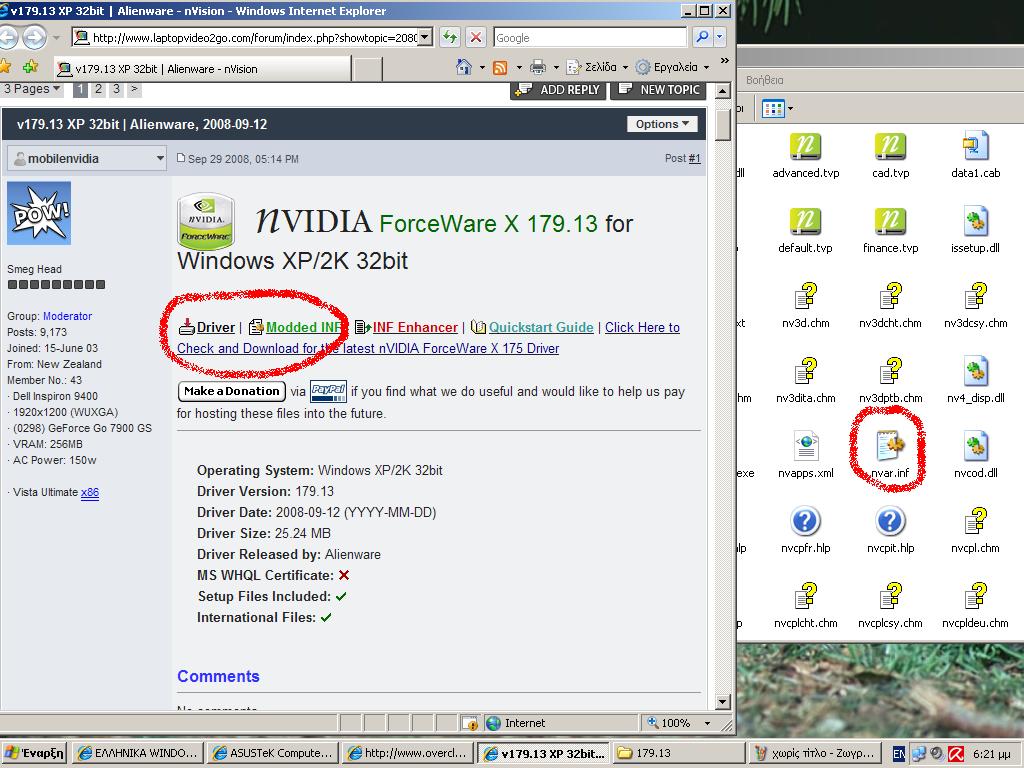Select nv3dcht.chm help file
This screenshot has width=1024, height=768.
tap(890, 305)
